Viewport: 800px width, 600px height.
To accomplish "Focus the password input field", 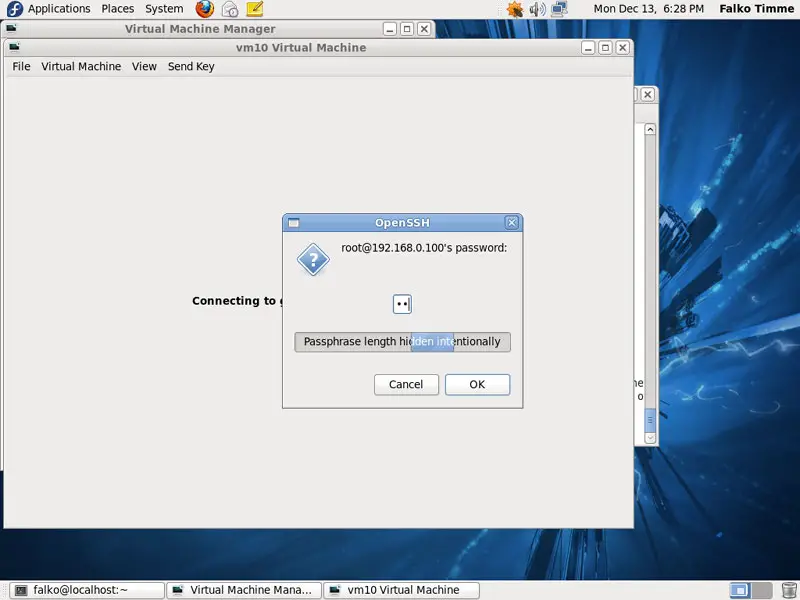I will (402, 304).
